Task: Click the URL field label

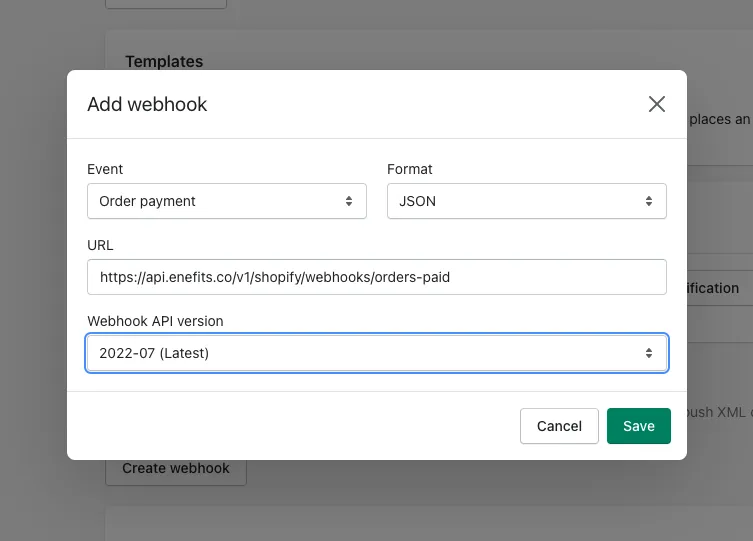Action: (x=100, y=245)
